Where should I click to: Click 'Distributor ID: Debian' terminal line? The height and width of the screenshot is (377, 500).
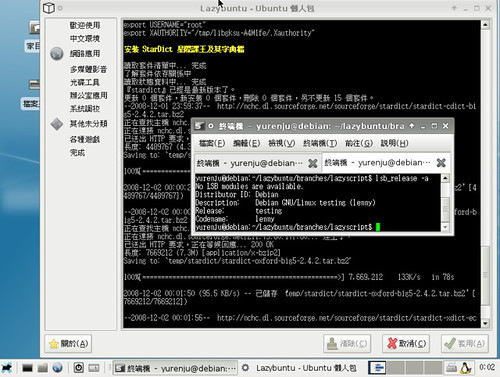[x=237, y=194]
